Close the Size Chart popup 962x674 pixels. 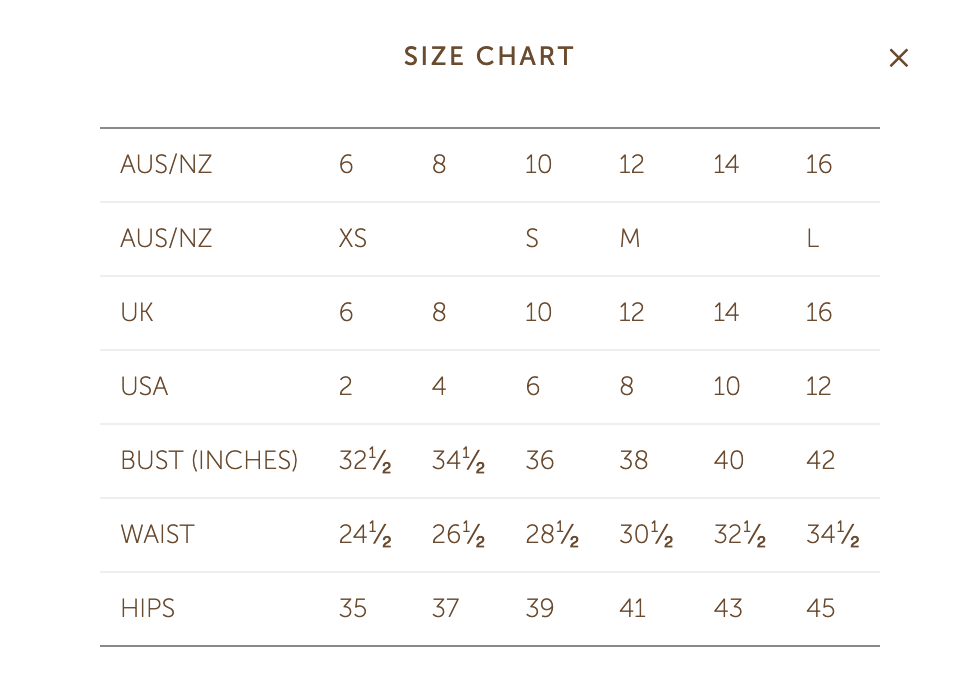898,58
